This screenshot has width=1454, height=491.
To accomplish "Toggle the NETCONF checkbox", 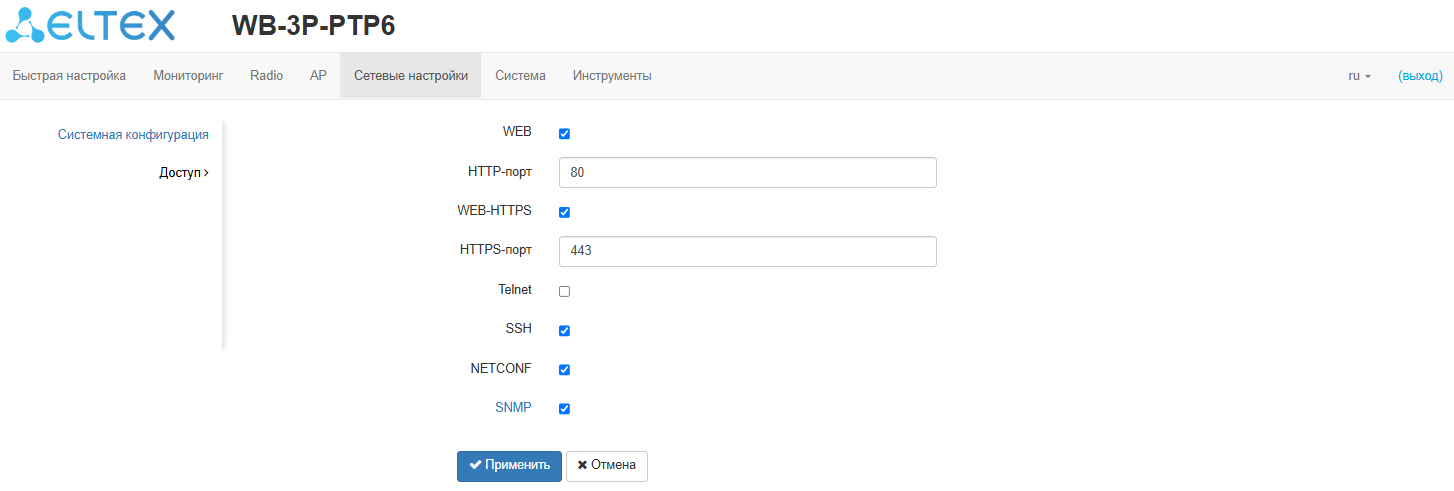I will click(x=564, y=369).
